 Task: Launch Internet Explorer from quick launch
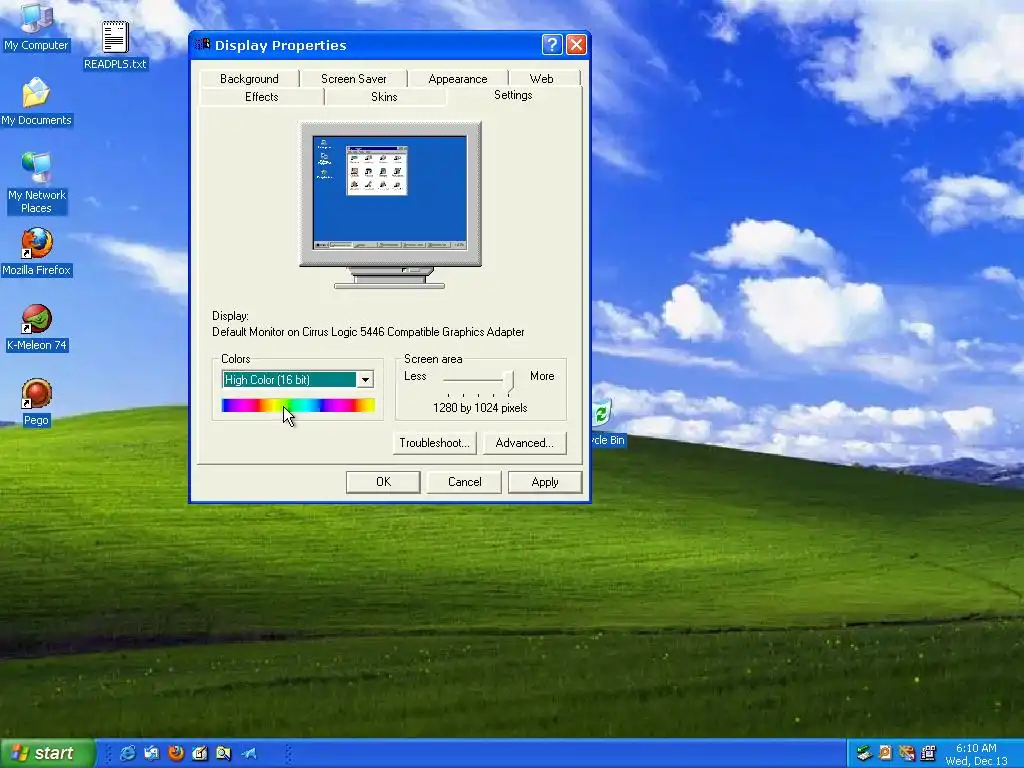127,753
